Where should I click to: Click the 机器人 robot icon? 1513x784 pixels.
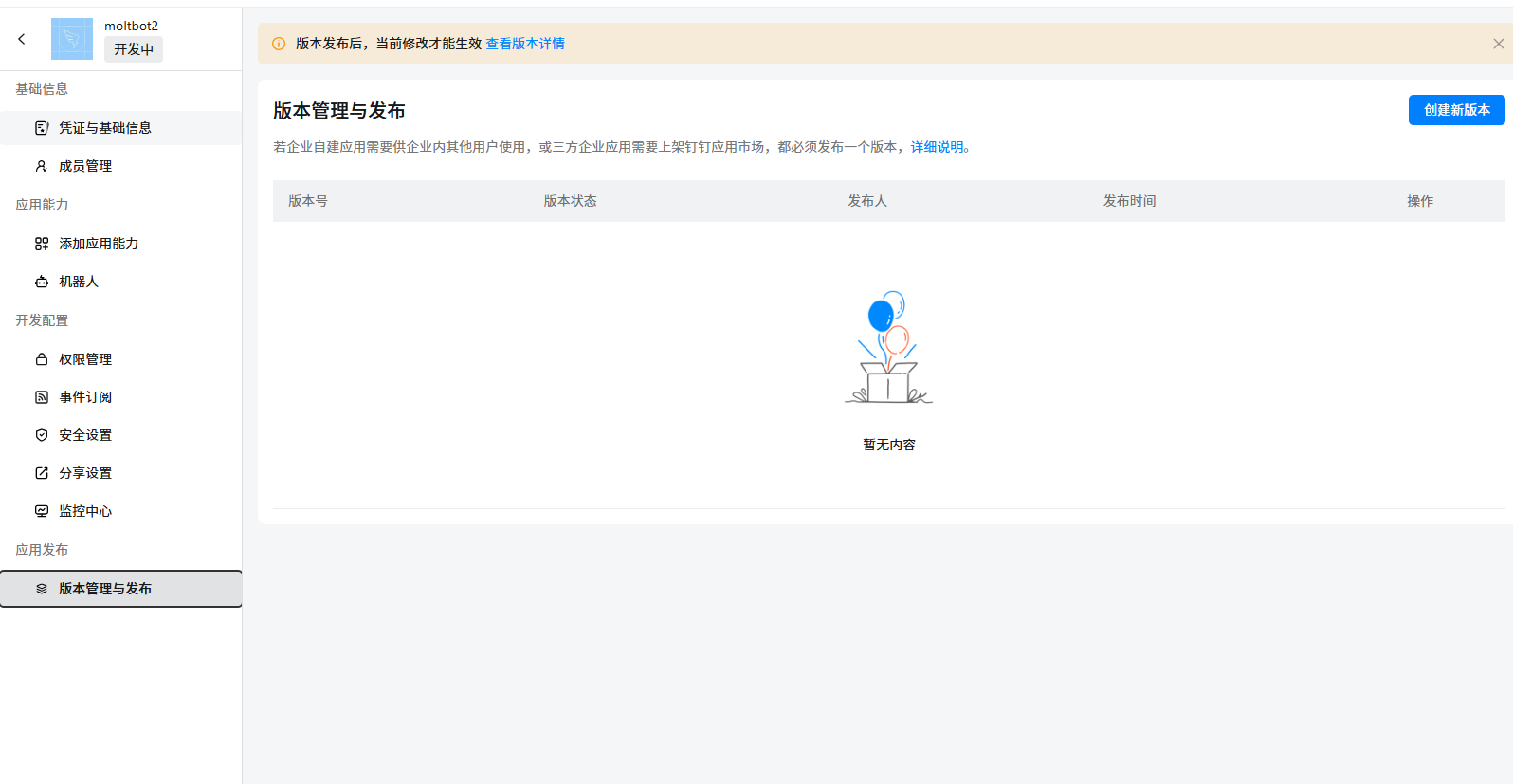tap(42, 282)
